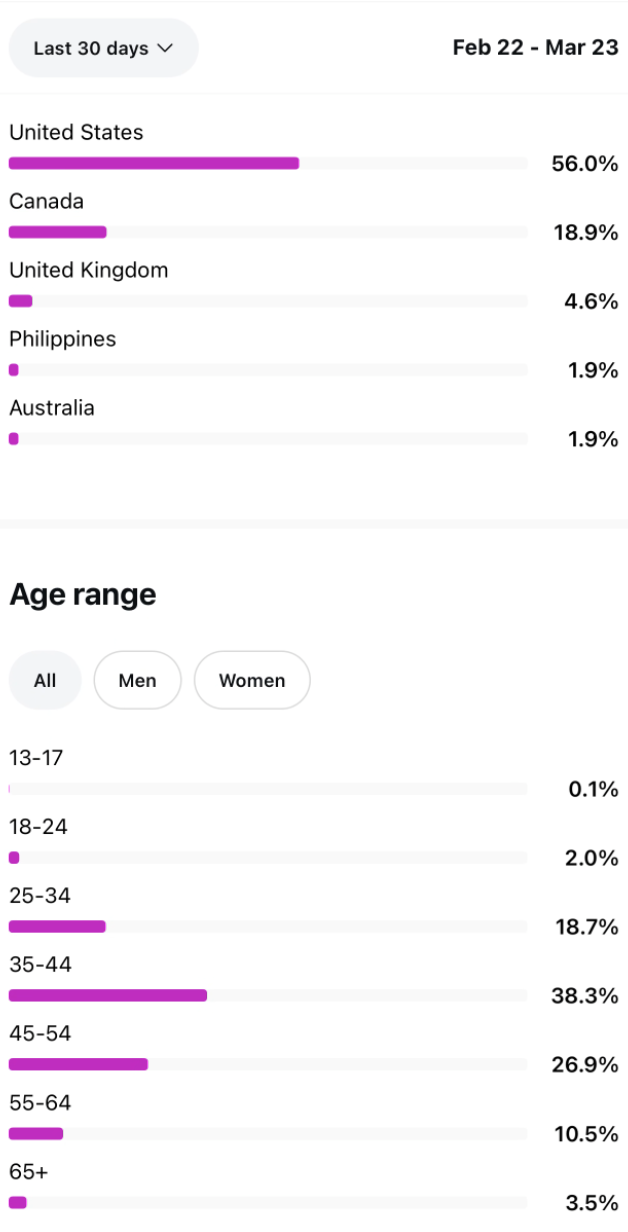Click the Australia country label
The height and width of the screenshot is (1232, 628).
pos(52,408)
